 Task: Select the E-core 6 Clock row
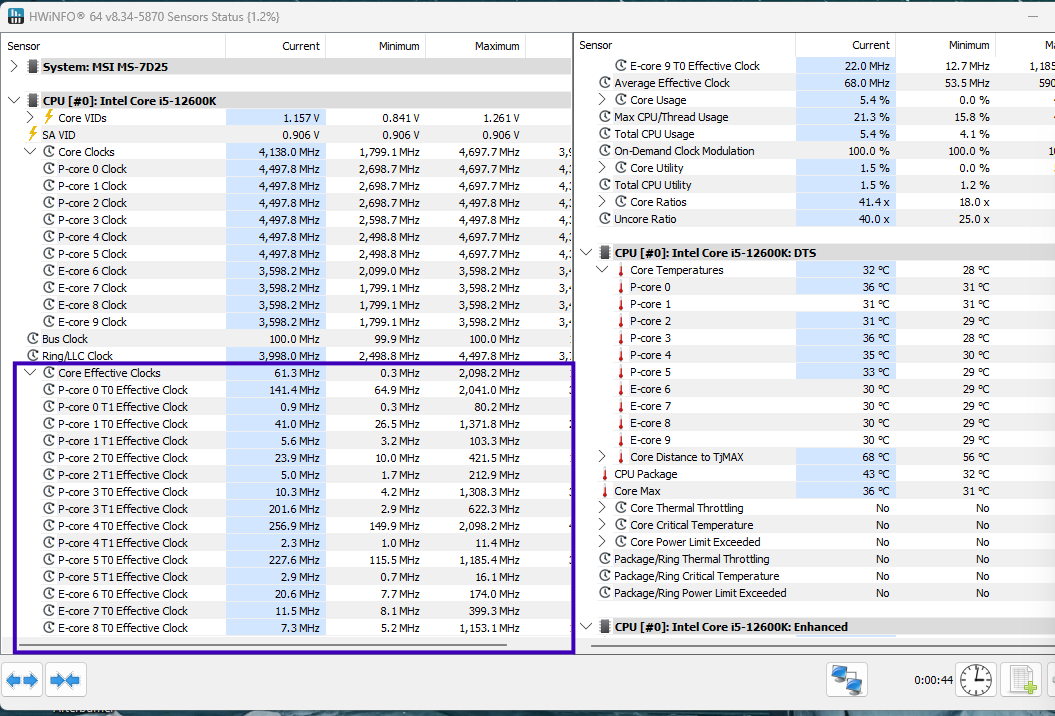pos(285,271)
